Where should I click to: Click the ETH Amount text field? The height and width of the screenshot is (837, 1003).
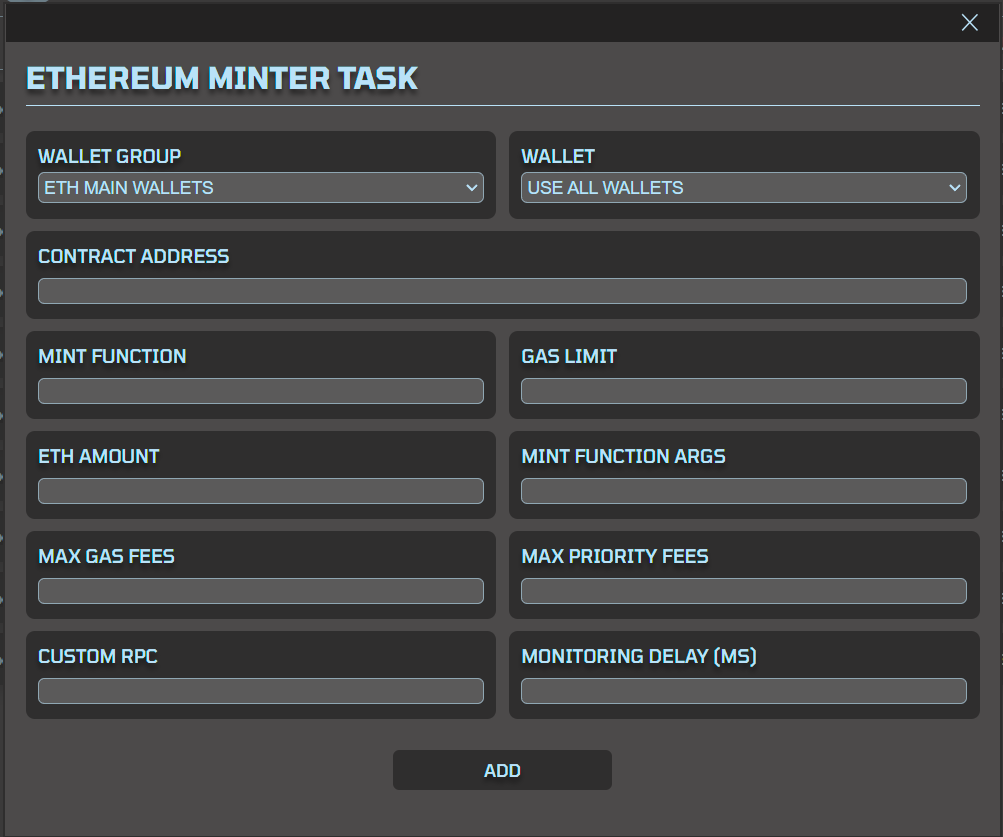[260, 491]
